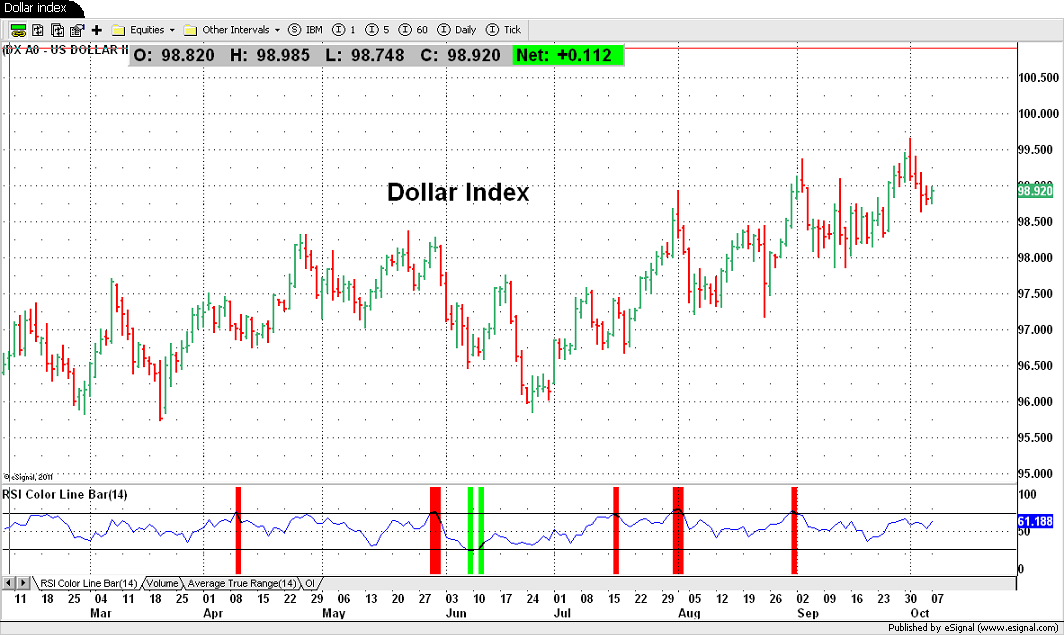
Task: Click the chart properties toolbar icon
Action: coord(77,30)
